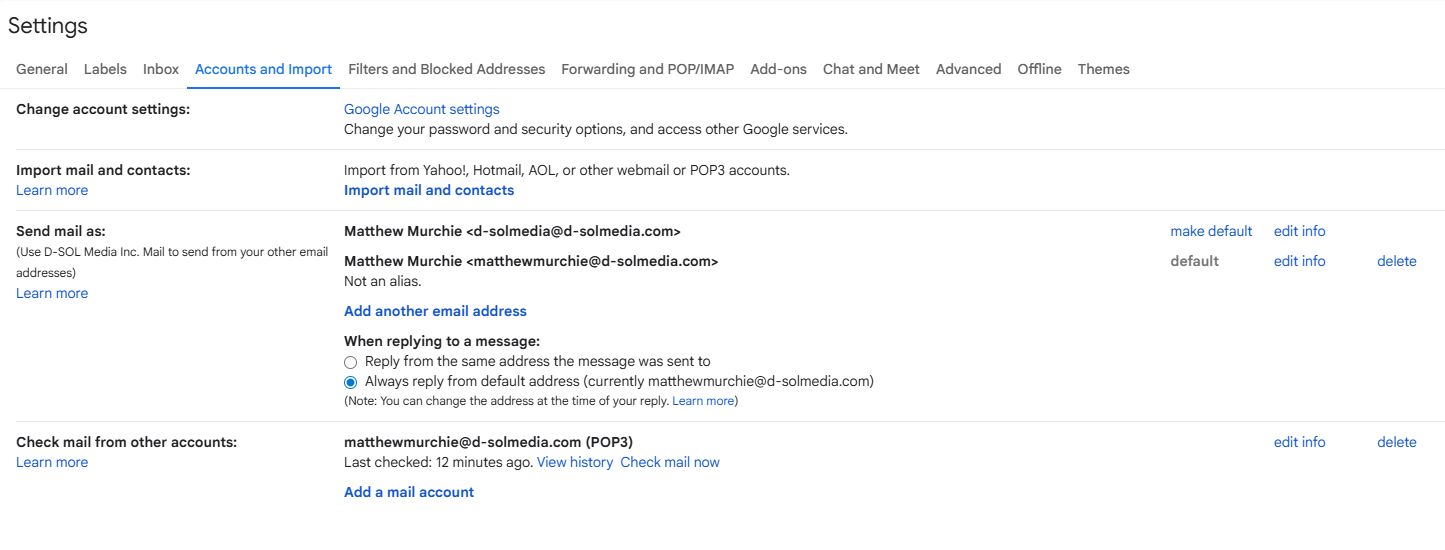The image size is (1445, 550).
Task: Open the Themes tab
Action: point(1103,69)
